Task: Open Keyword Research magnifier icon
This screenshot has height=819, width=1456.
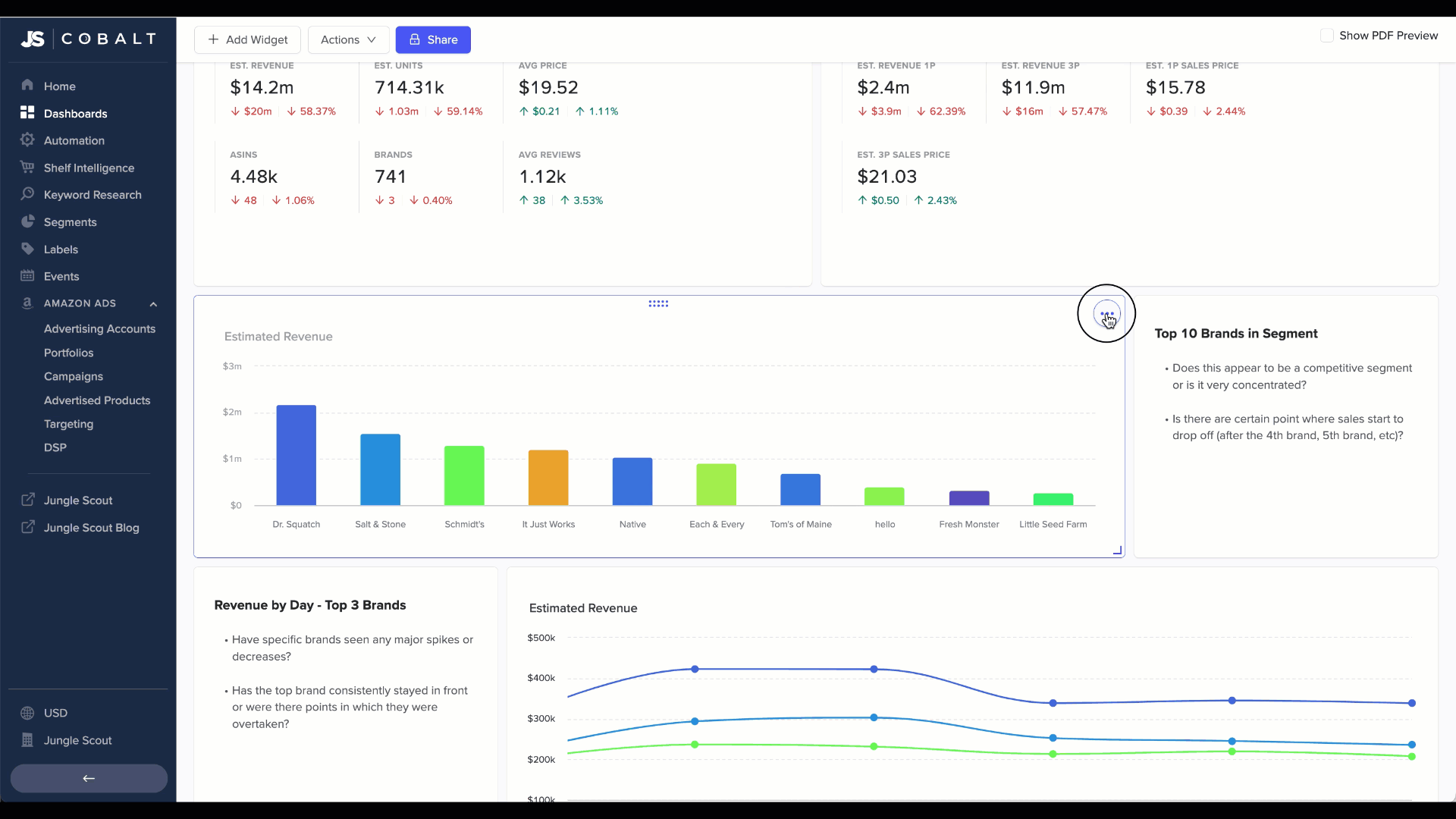Action: tap(27, 193)
